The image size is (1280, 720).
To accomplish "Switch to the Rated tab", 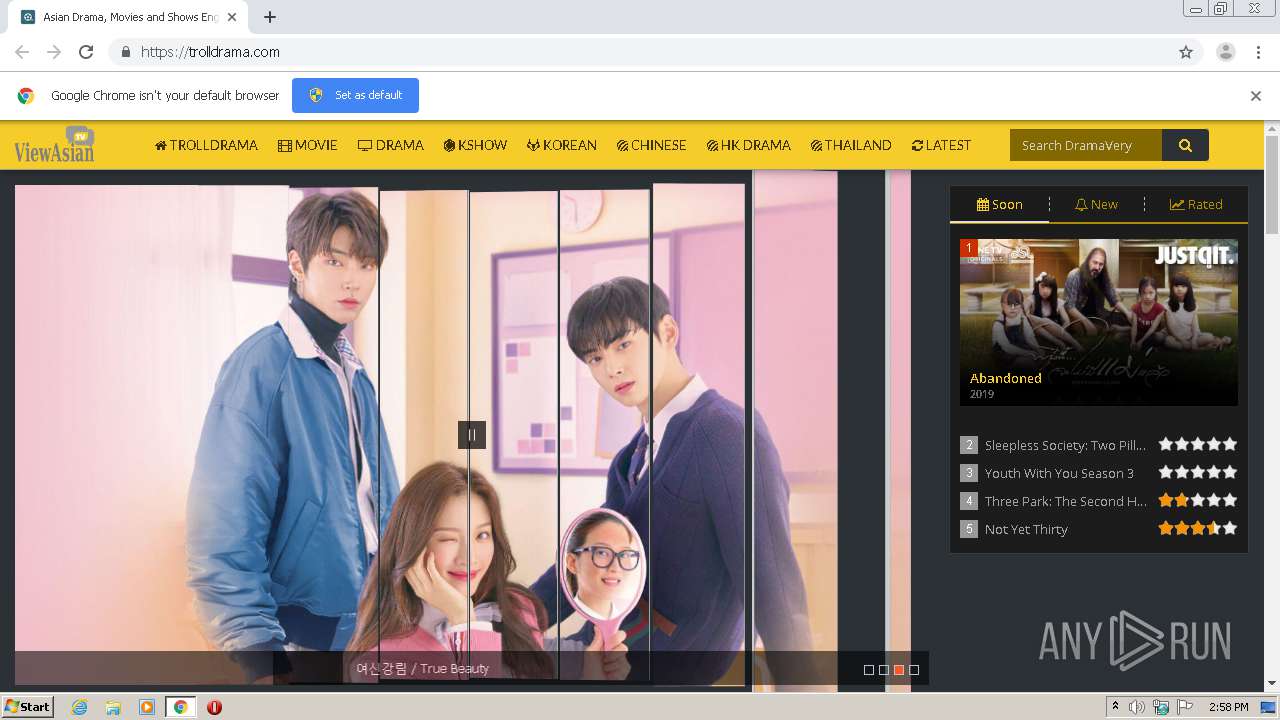I will pyautogui.click(x=1196, y=204).
